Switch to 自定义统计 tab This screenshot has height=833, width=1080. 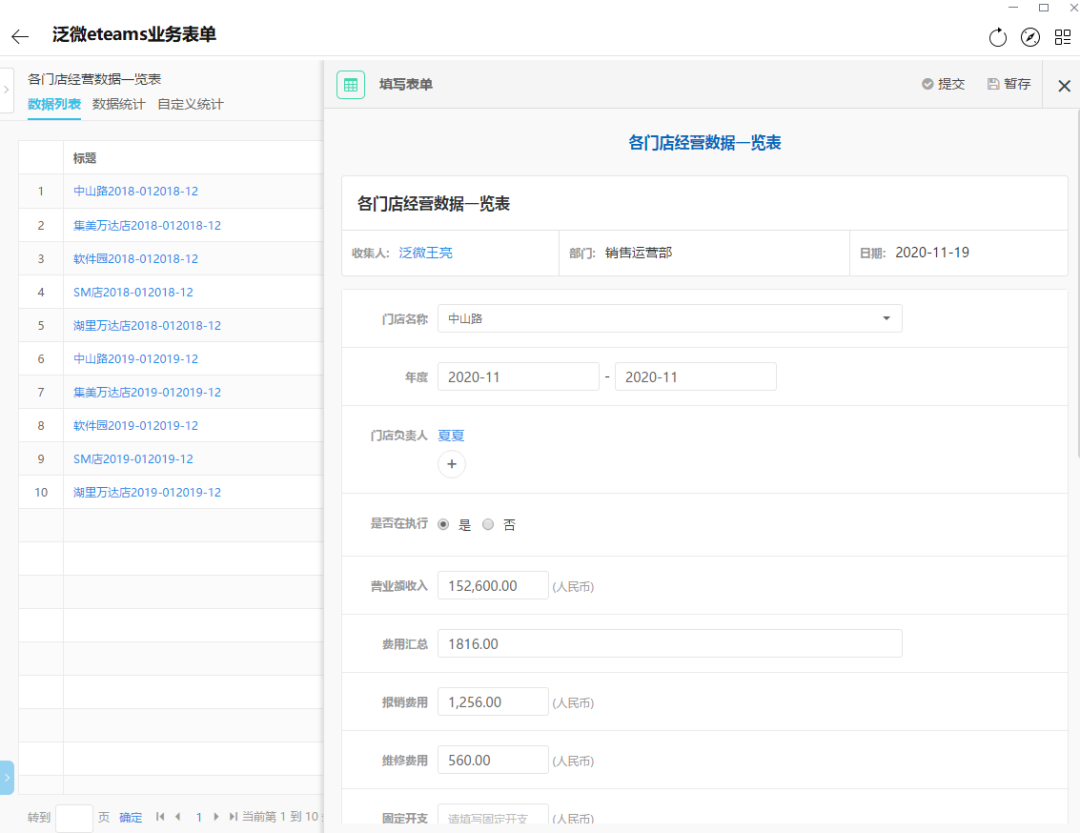(190, 104)
